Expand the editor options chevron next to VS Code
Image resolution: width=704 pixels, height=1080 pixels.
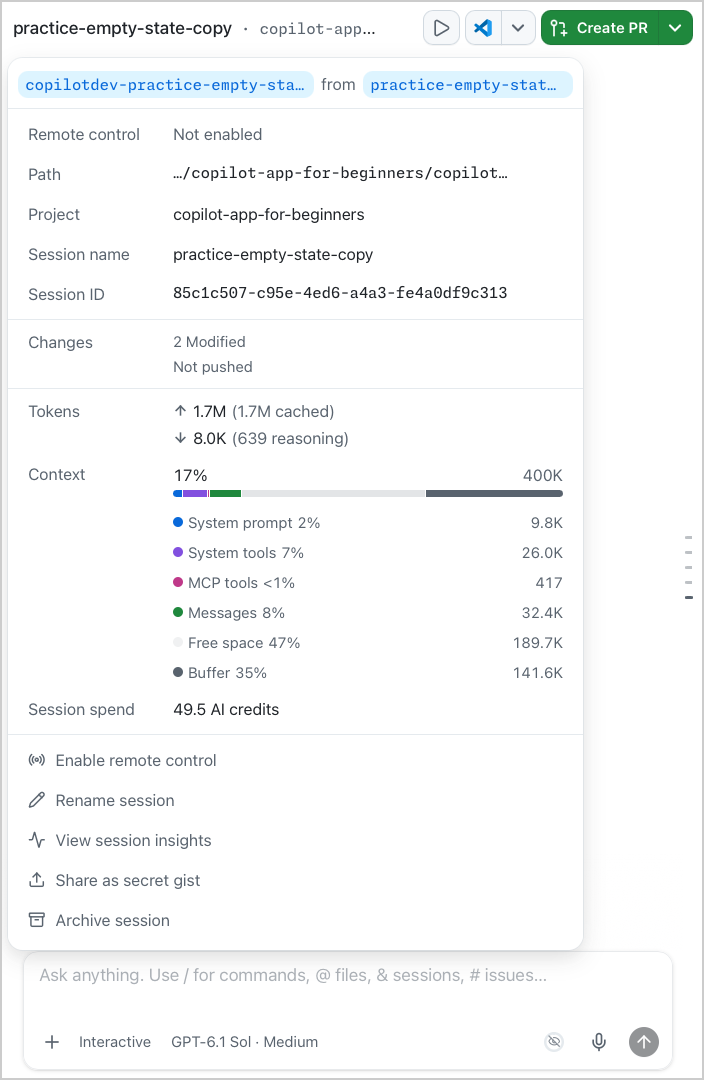click(x=518, y=28)
